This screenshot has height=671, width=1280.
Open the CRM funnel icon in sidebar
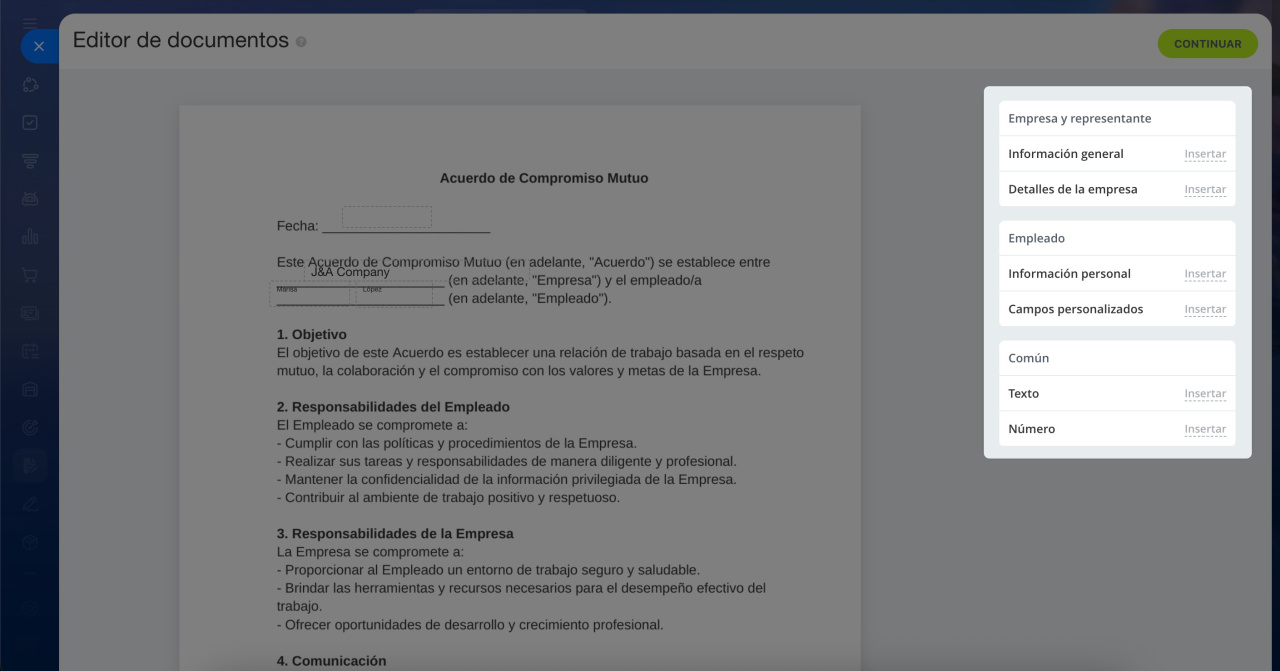click(x=30, y=161)
